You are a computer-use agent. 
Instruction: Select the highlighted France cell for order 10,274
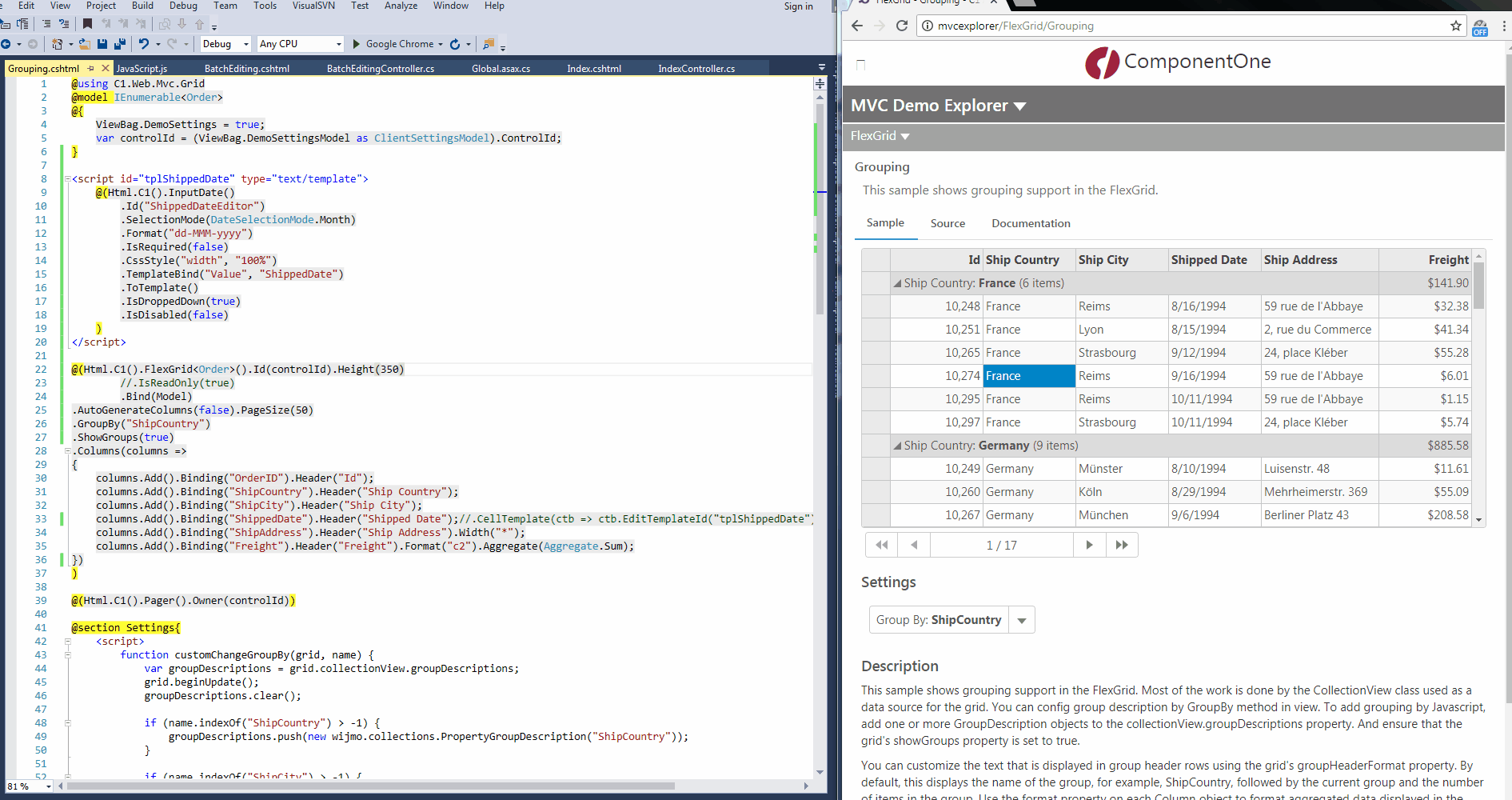click(1029, 376)
